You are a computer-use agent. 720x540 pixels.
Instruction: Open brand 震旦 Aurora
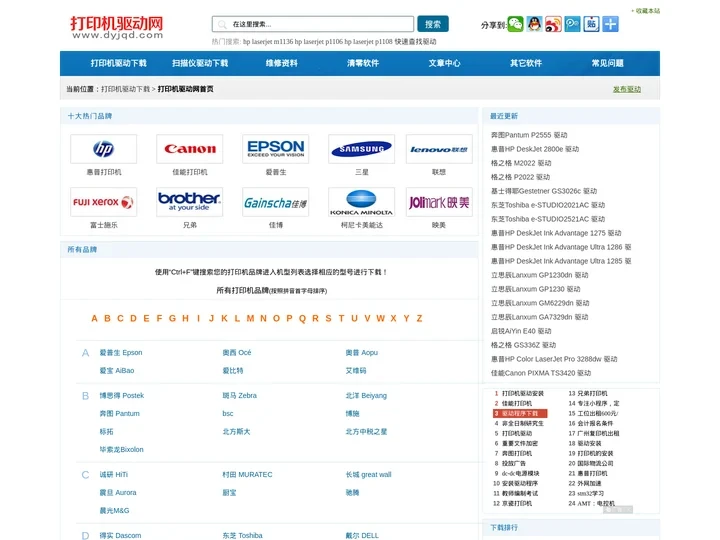click(x=118, y=492)
